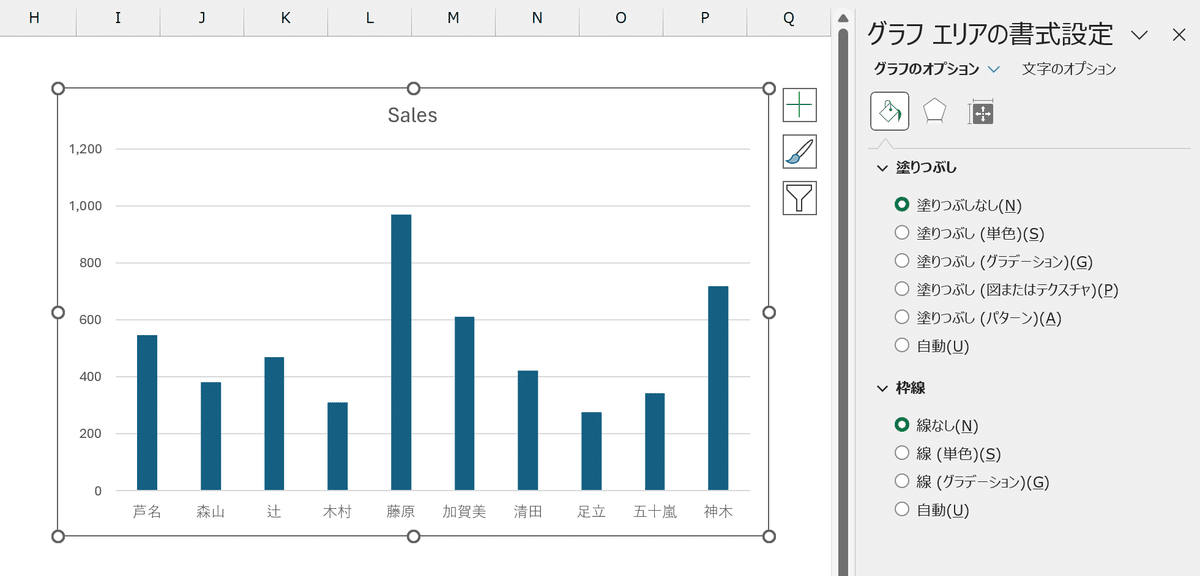Image resolution: width=1200 pixels, height=576 pixels.
Task: Open the Chart Filters funnel button
Action: point(800,198)
